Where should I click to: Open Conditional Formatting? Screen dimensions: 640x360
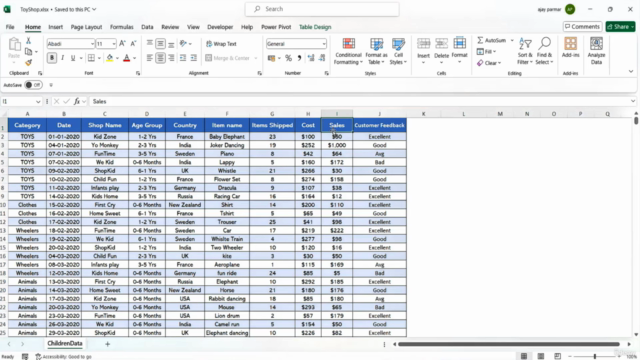click(x=348, y=51)
